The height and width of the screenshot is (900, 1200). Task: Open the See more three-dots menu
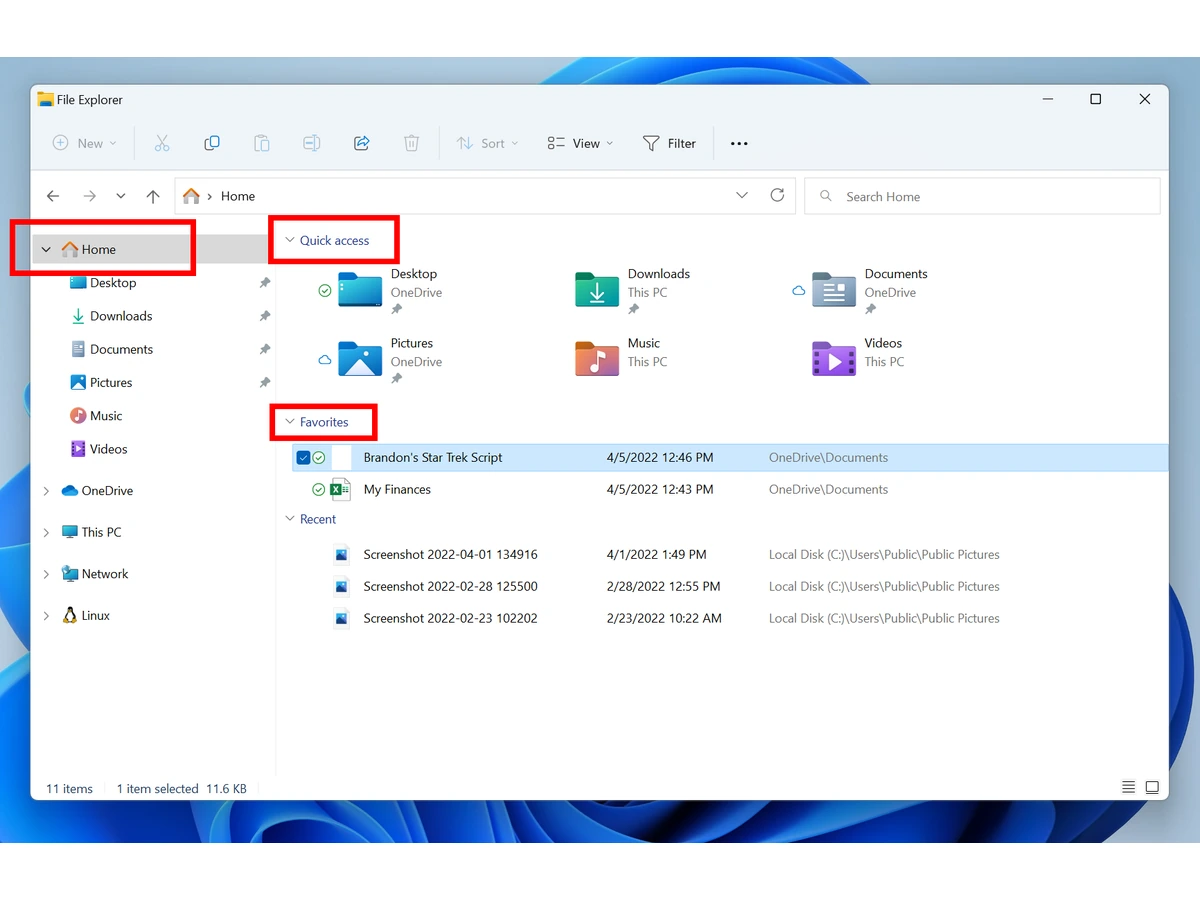(739, 143)
